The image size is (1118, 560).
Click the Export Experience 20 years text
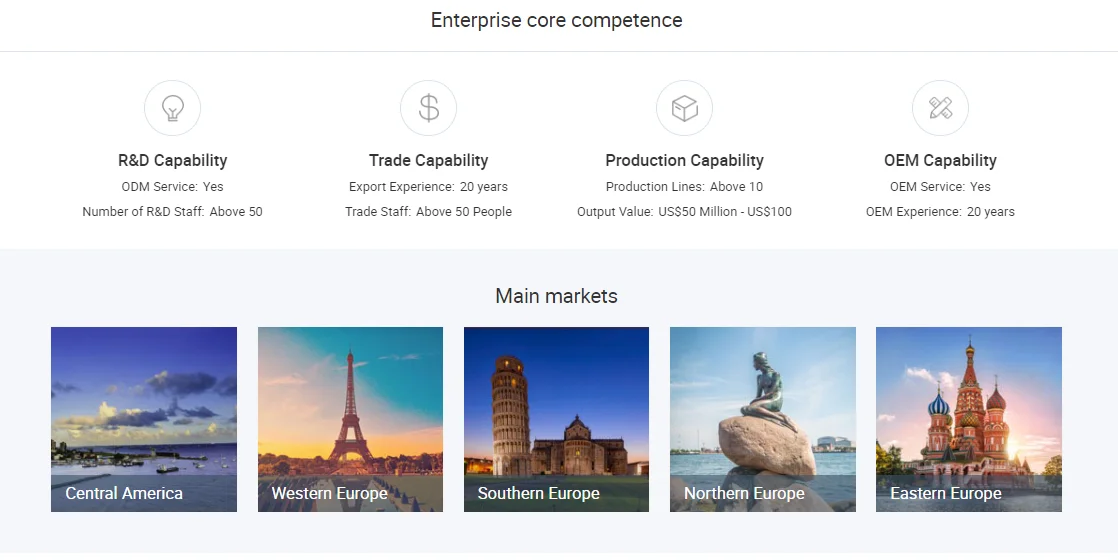tap(428, 187)
